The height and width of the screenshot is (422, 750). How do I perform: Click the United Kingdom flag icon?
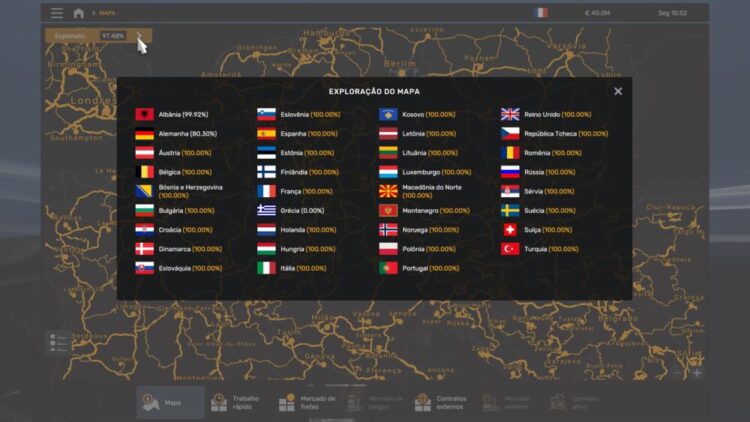pyautogui.click(x=510, y=114)
